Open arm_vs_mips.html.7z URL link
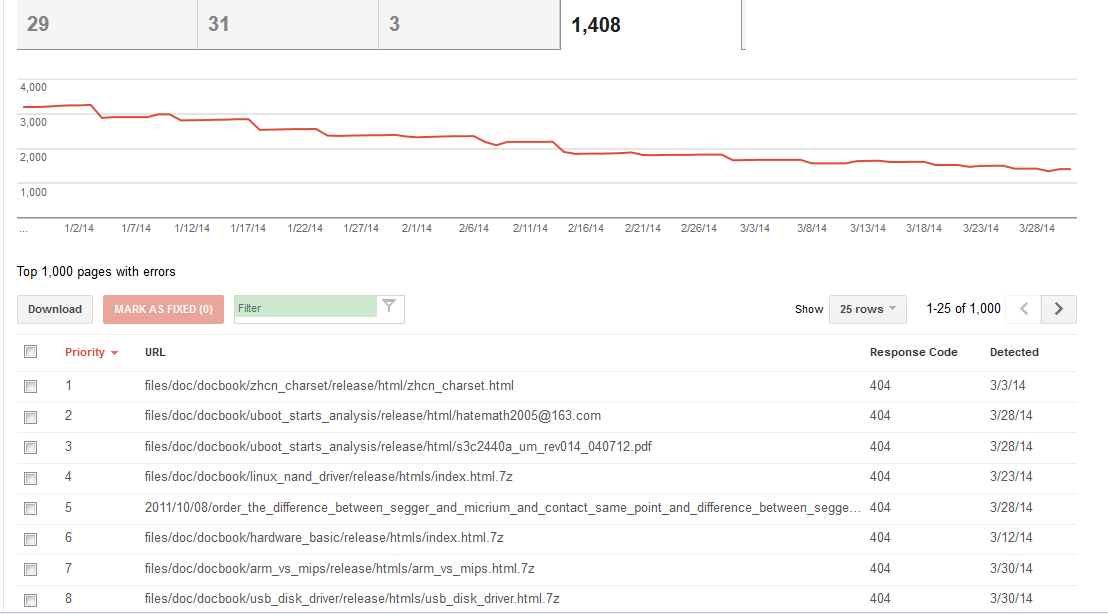The image size is (1108, 614). tap(340, 569)
